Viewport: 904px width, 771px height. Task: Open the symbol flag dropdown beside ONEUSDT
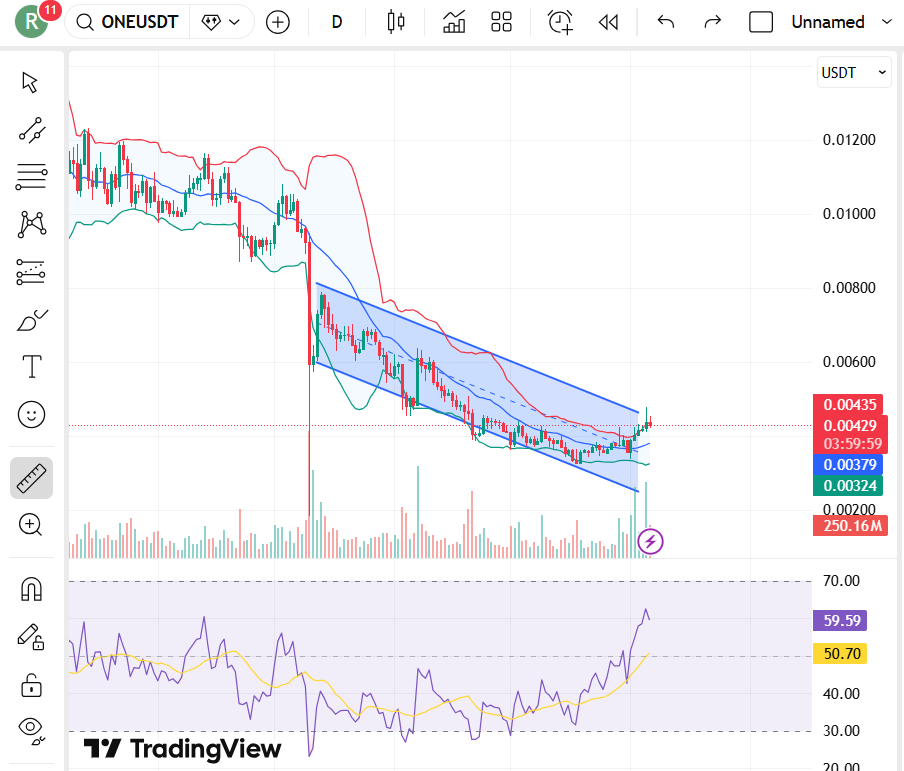click(x=222, y=21)
